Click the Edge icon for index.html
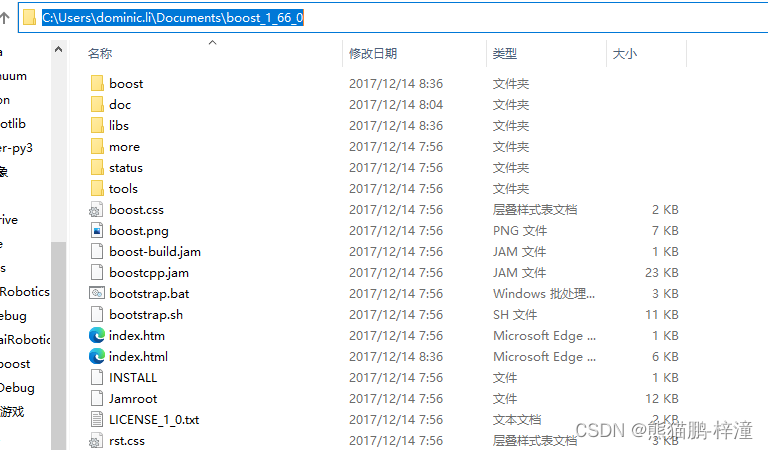The height and width of the screenshot is (450, 768). click(97, 356)
